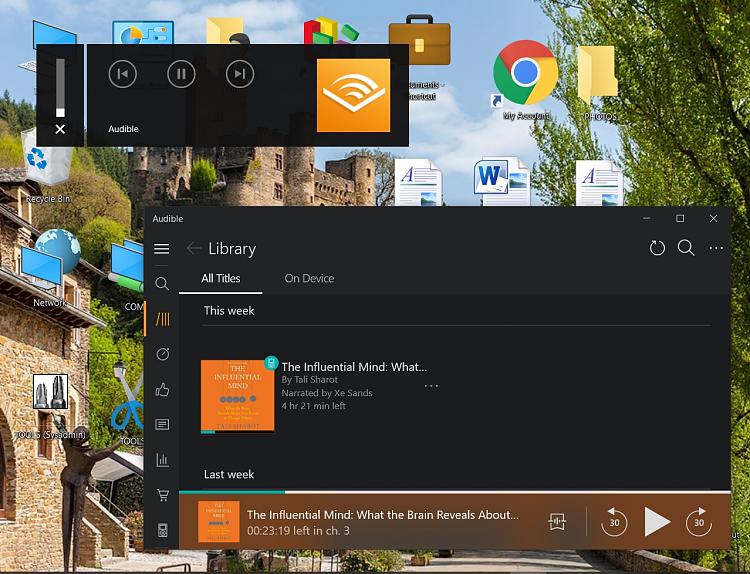Click the now playing book title in player bar
The image size is (750, 574).
(x=383, y=515)
